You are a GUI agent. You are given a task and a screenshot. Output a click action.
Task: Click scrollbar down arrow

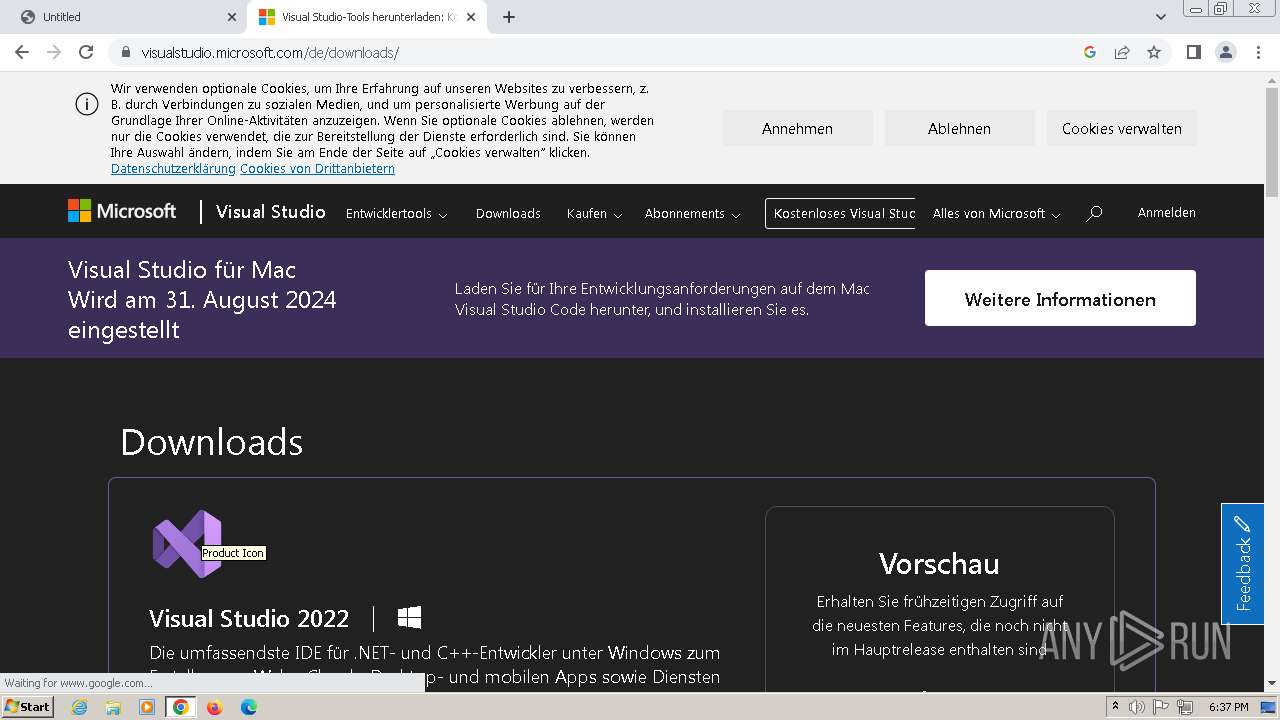1272,684
